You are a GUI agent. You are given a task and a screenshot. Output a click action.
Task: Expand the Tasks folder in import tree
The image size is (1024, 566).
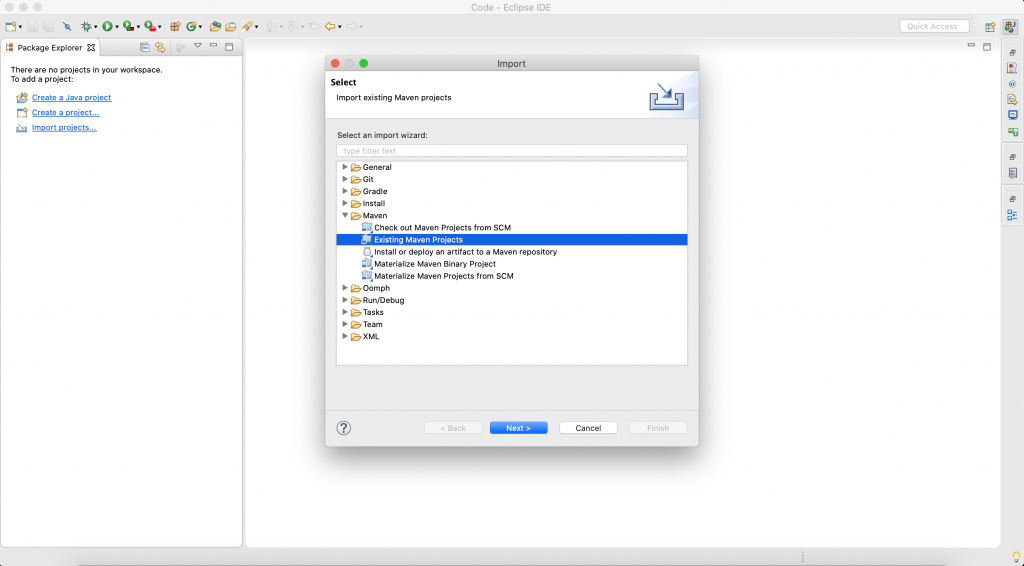(x=345, y=312)
